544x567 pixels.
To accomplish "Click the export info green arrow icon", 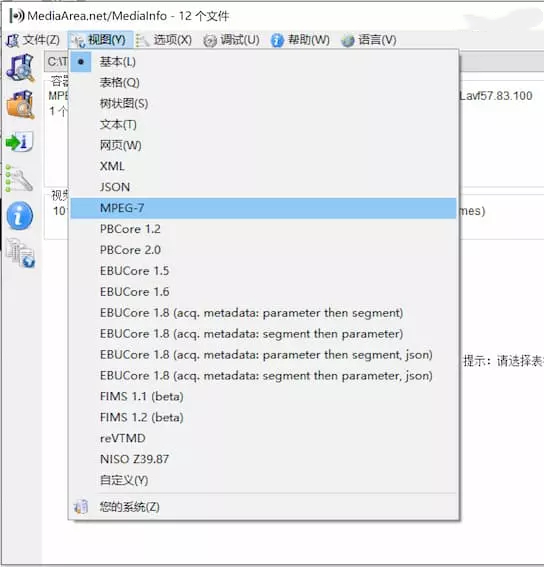I will click(20, 141).
